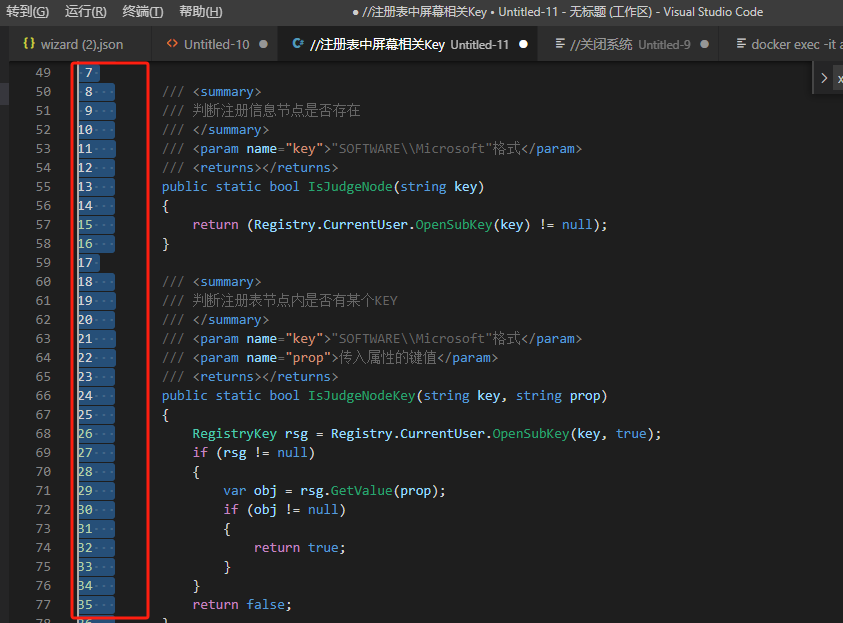Open the 帮助(H) menu
Screen dimensions: 843x623
click(200, 12)
